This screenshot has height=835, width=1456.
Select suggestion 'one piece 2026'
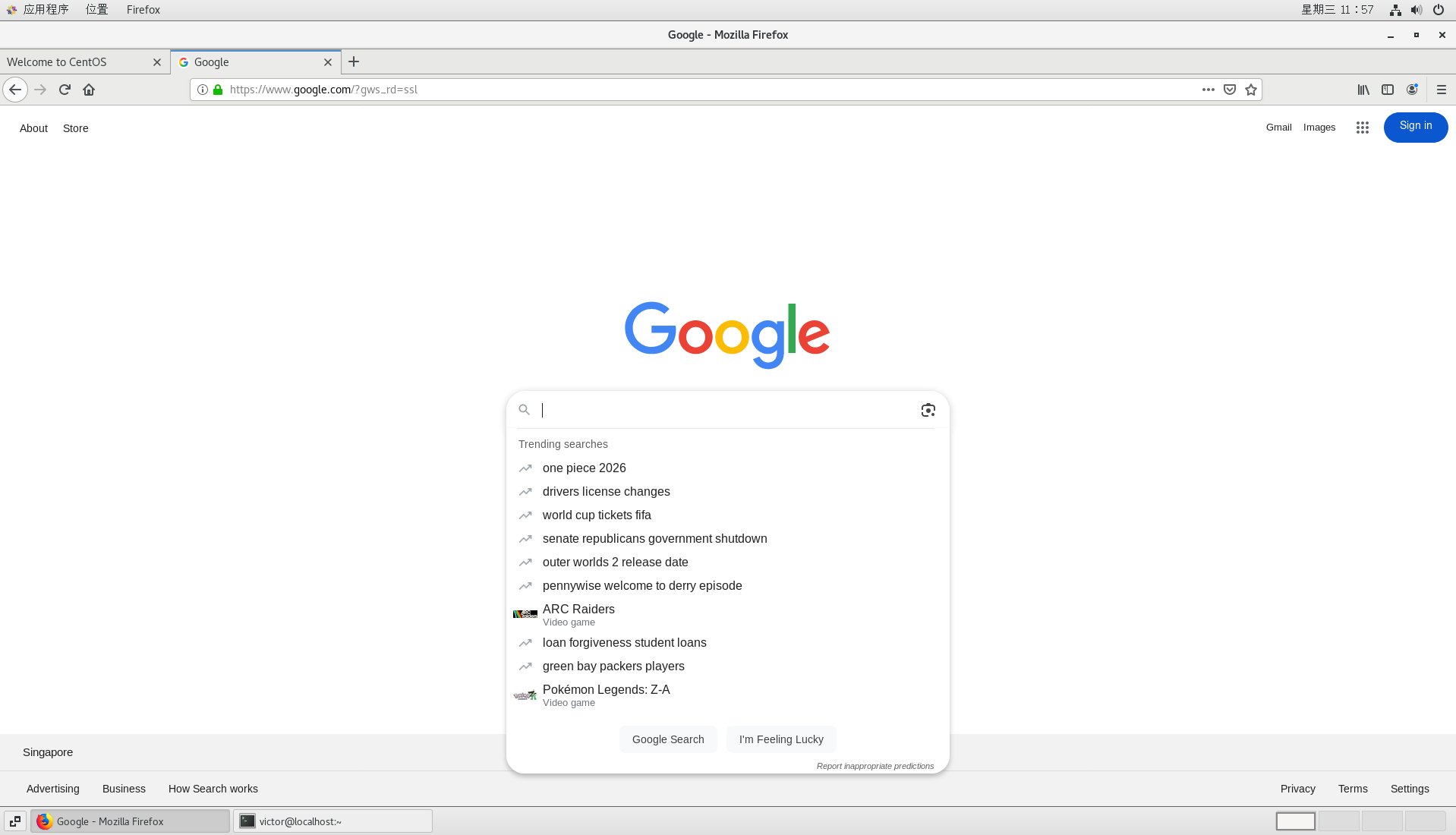(x=727, y=468)
